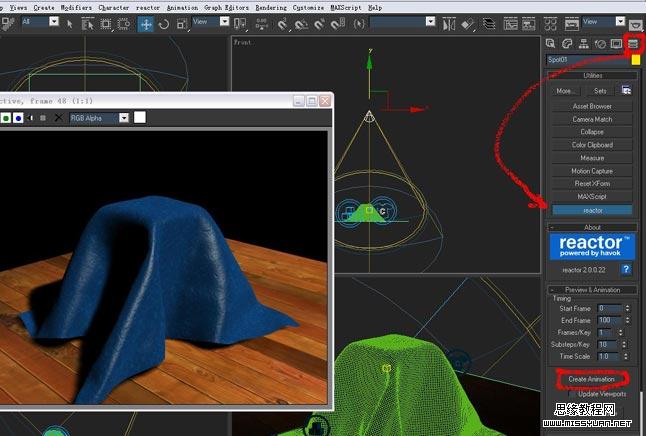Open the Color Clipboard utility
646x436 pixels.
[592, 145]
